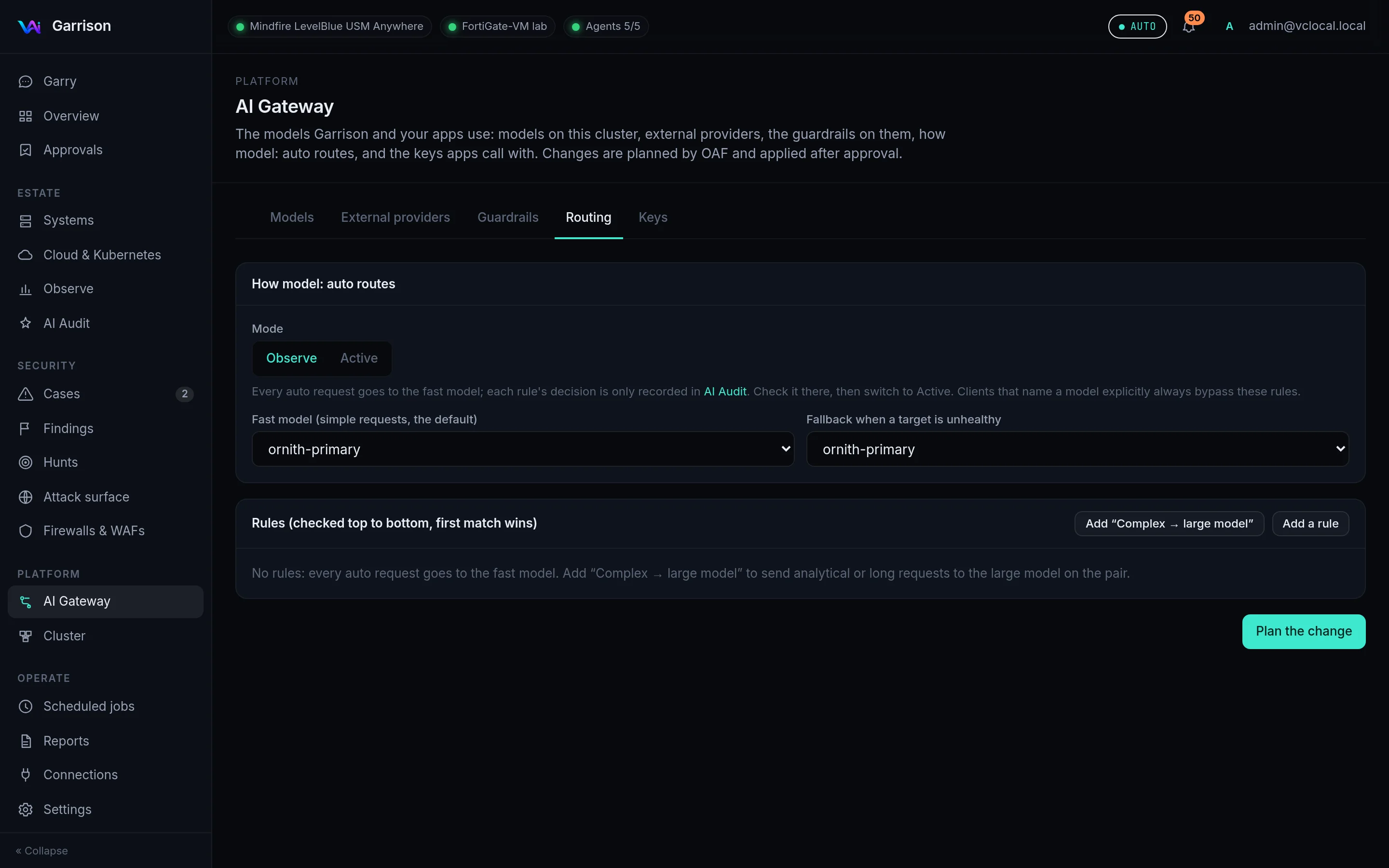The width and height of the screenshot is (1389, 868).
Task: Click the Agents 5/5 status chip
Action: tap(606, 27)
